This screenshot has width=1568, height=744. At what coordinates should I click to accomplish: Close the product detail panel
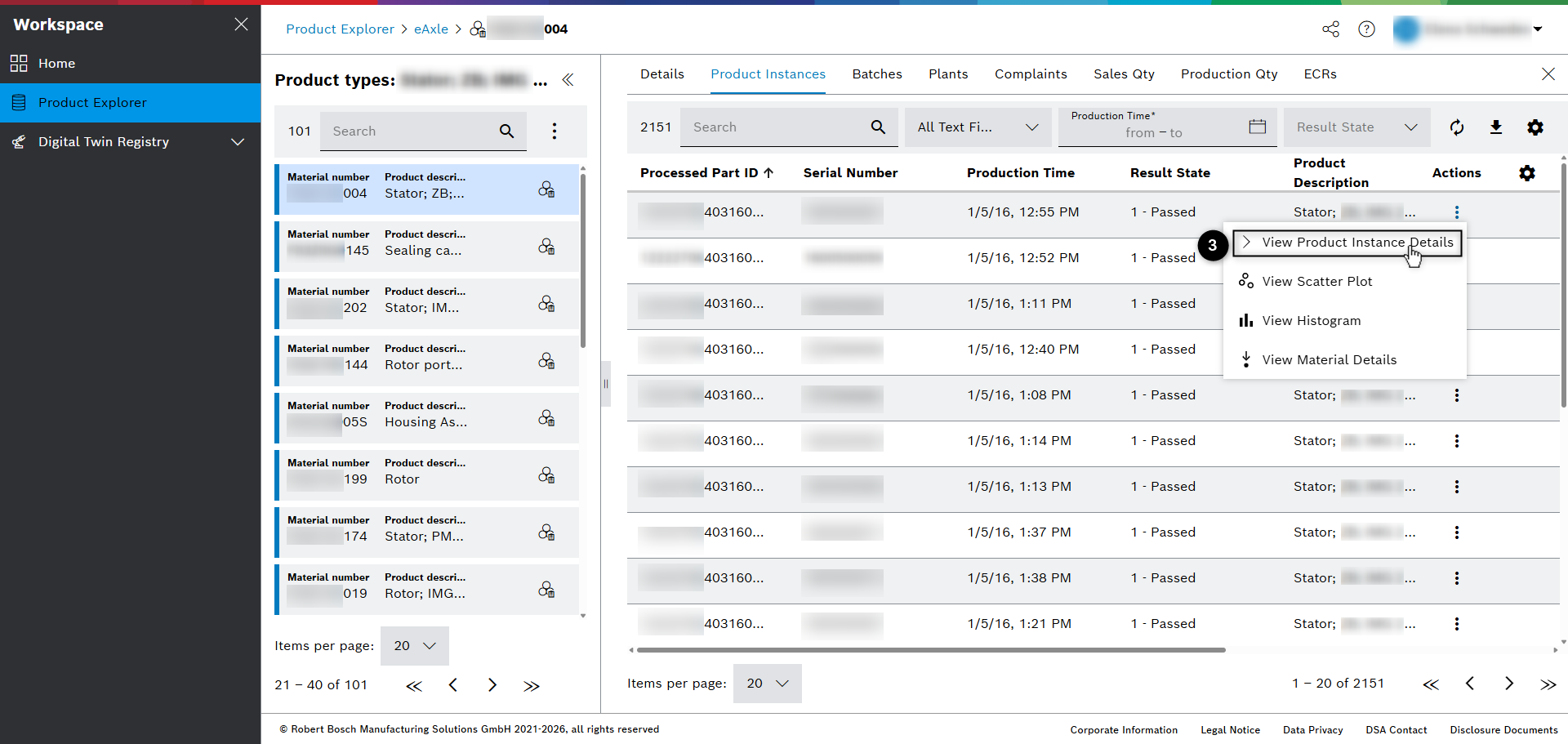tap(1548, 74)
